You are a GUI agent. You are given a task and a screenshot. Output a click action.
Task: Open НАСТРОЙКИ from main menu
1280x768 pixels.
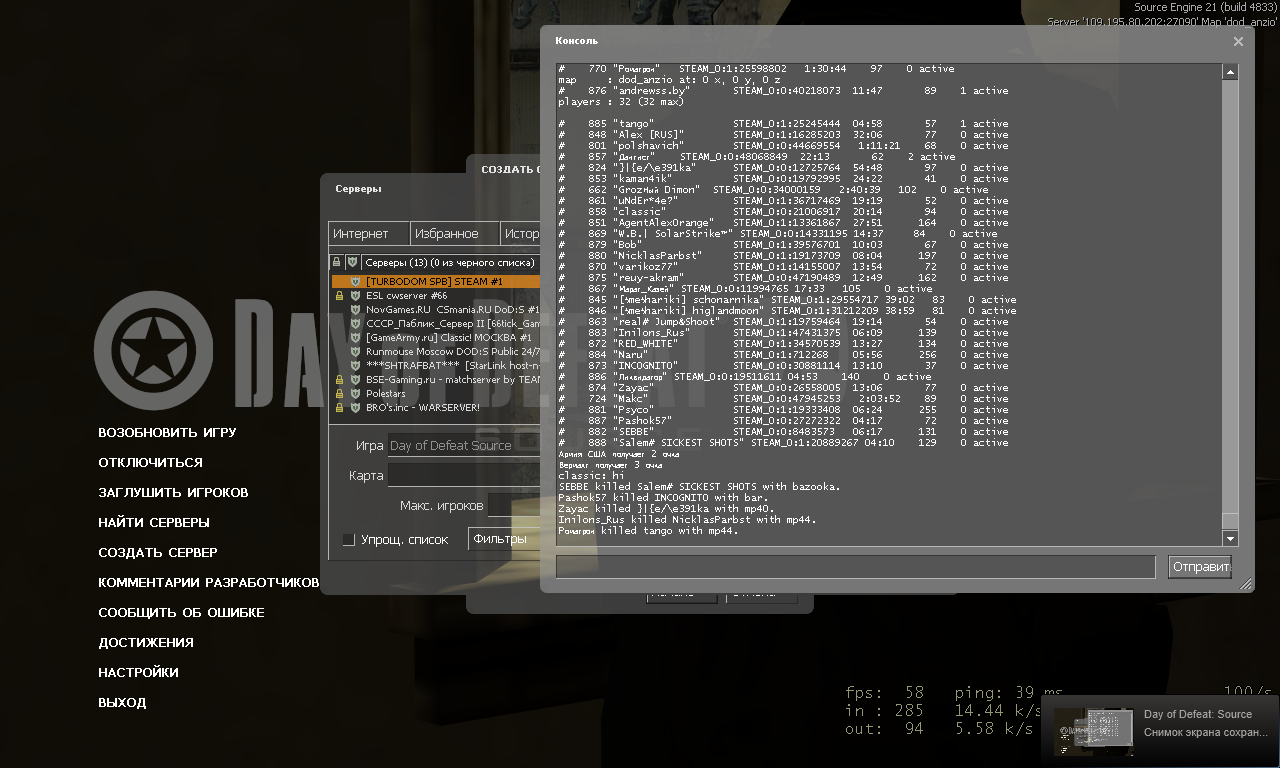[138, 673]
